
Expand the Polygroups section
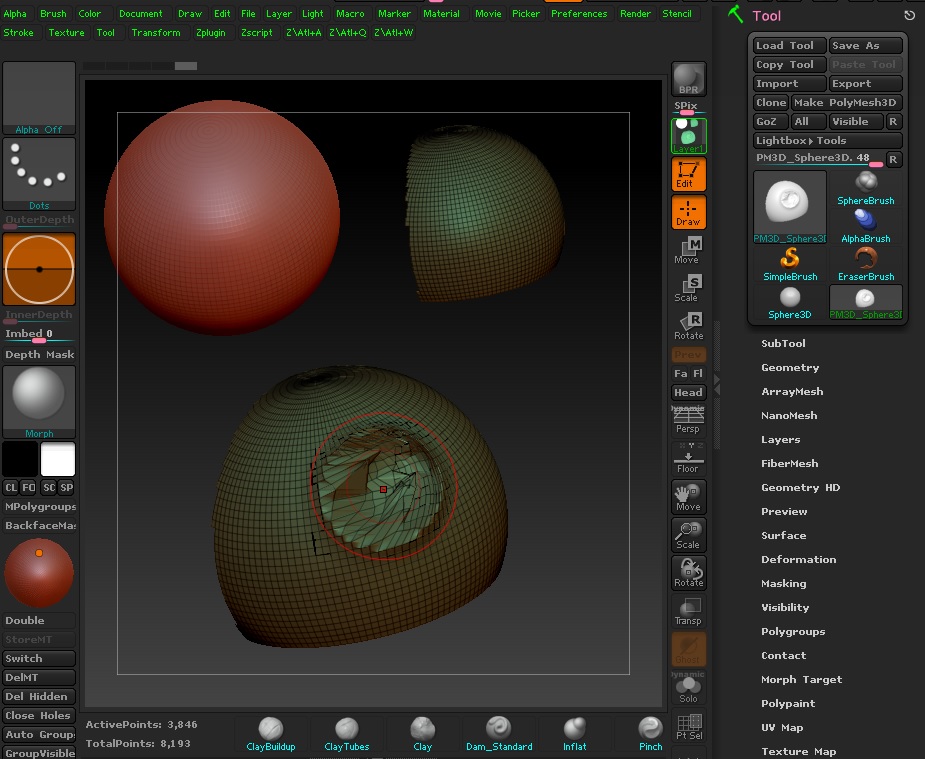click(793, 632)
